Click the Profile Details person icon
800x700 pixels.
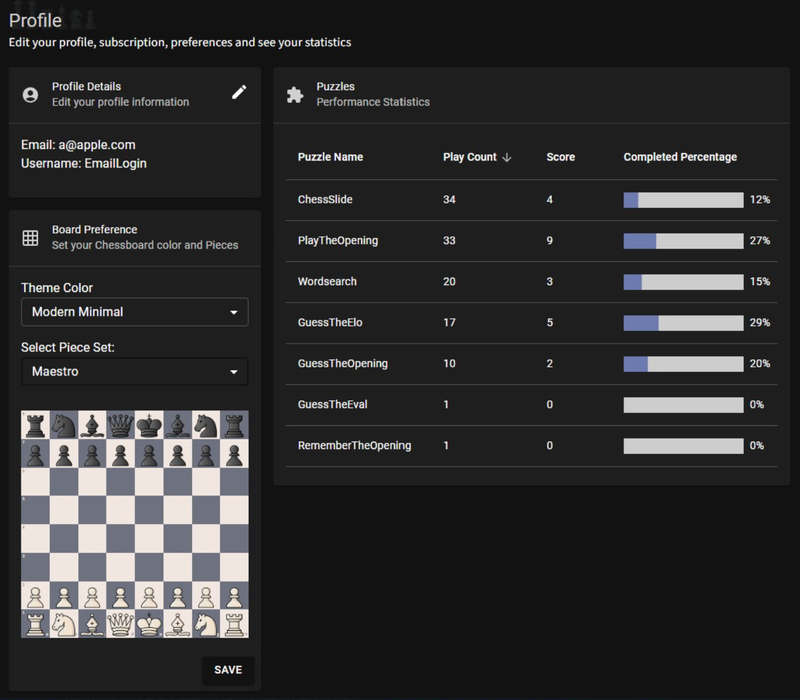click(30, 95)
